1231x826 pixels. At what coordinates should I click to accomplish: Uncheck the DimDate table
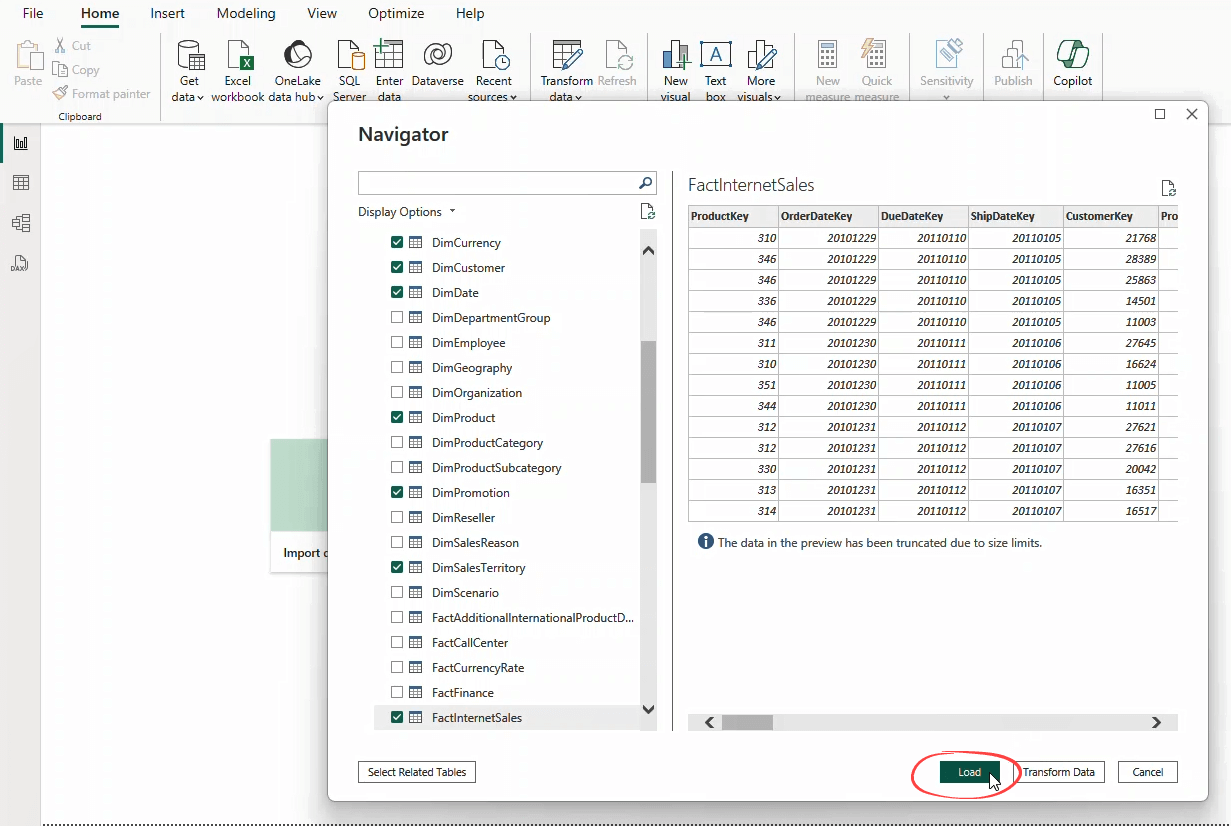coord(397,292)
